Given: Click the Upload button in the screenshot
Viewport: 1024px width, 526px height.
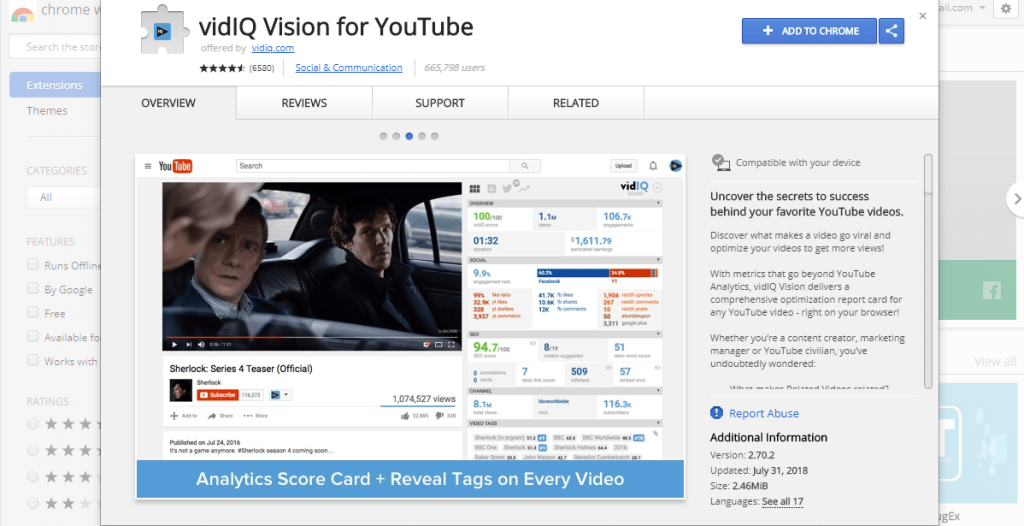Looking at the screenshot, I should 624,166.
